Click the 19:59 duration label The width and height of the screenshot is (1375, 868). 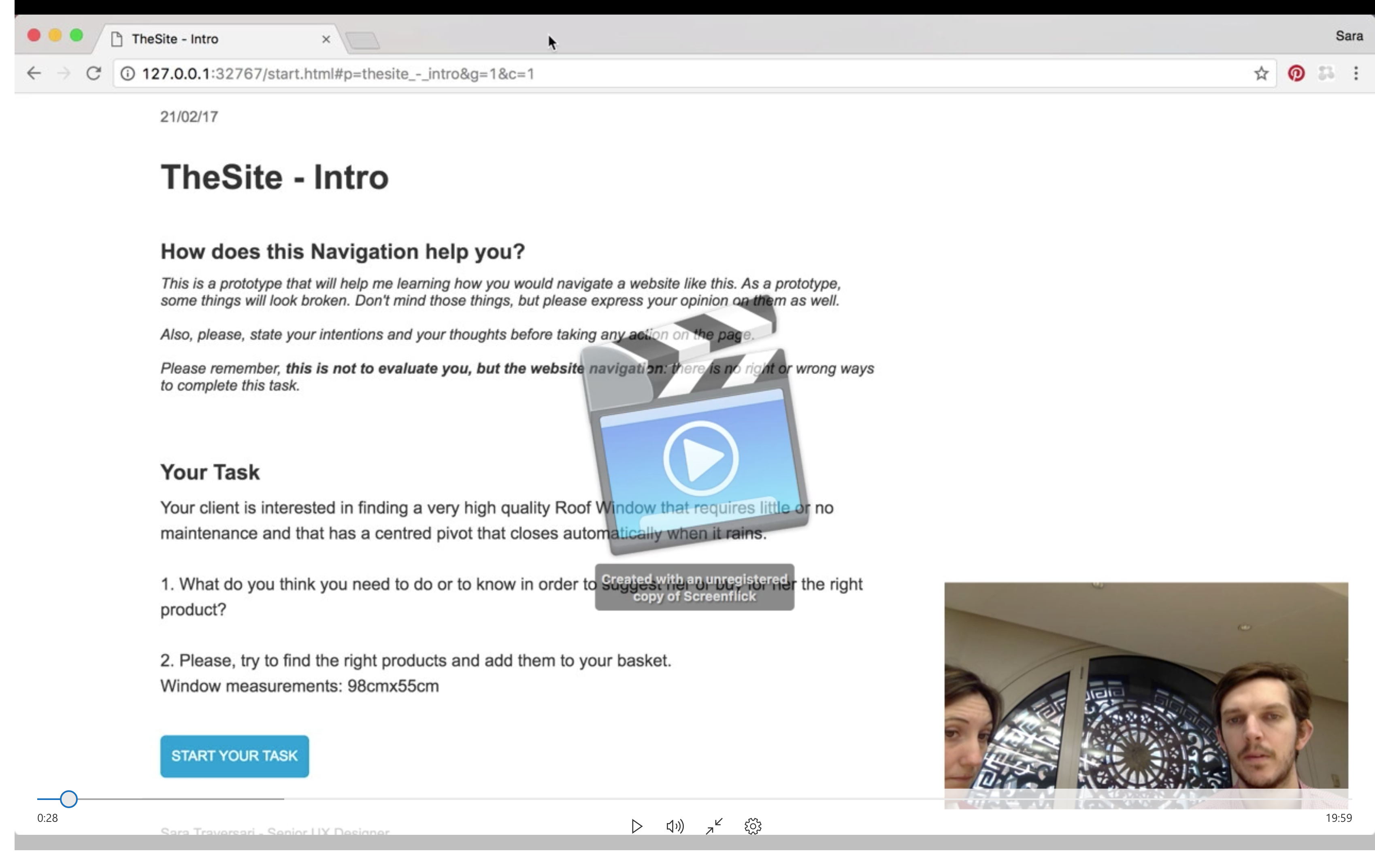[x=1339, y=818]
